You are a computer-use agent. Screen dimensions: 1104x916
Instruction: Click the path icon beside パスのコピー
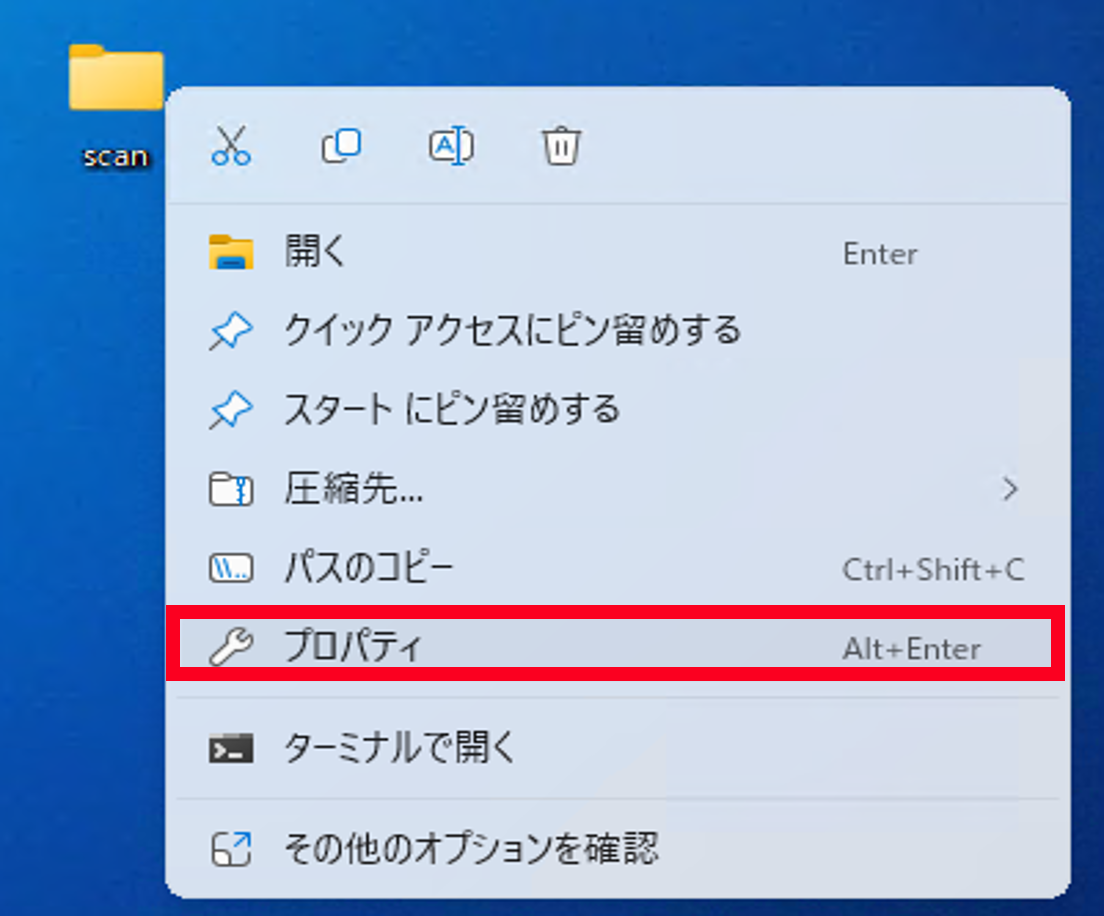click(231, 569)
